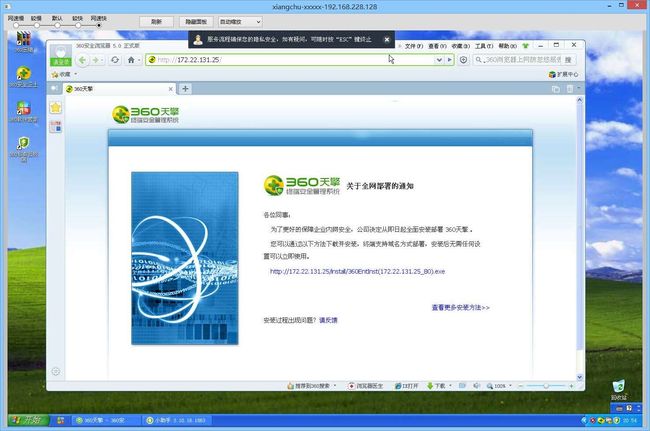
Task: Select the 较慢 speed radio option
Action: pos(36,25)
